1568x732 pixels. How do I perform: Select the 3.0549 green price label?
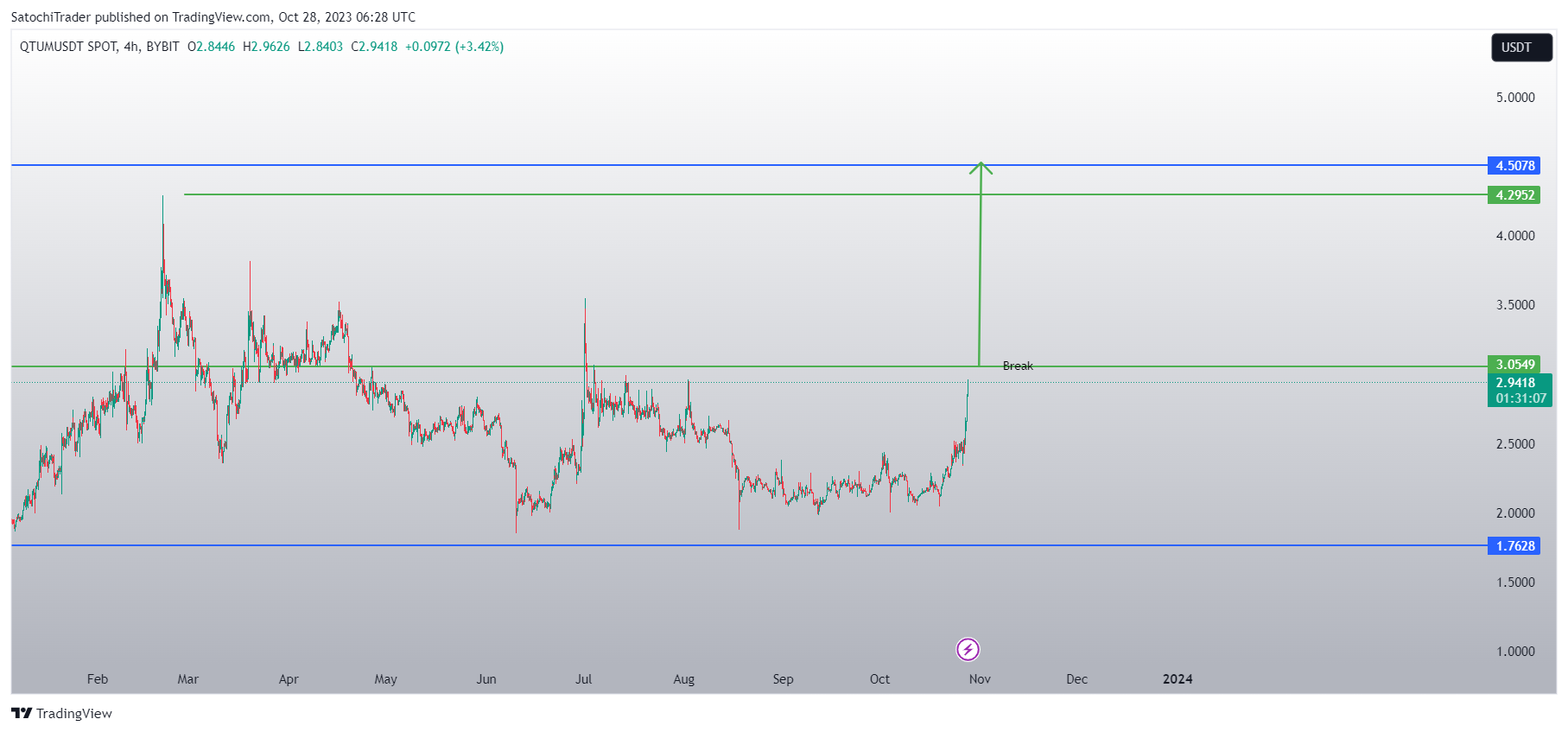coord(1514,364)
